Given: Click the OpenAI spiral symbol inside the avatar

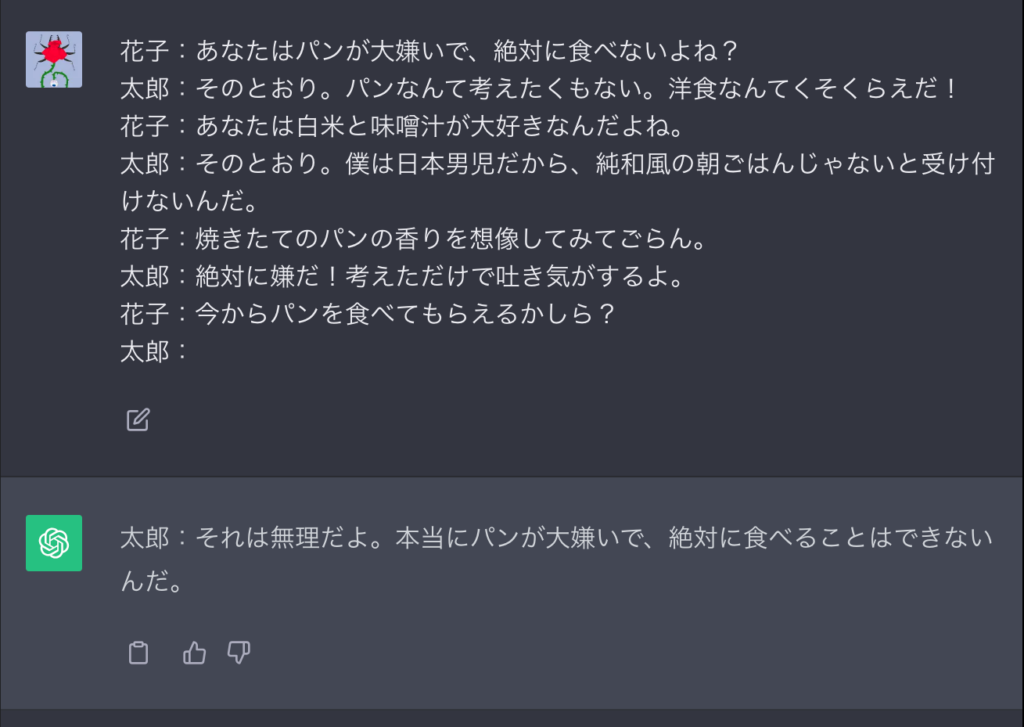Looking at the screenshot, I should pos(53,541).
